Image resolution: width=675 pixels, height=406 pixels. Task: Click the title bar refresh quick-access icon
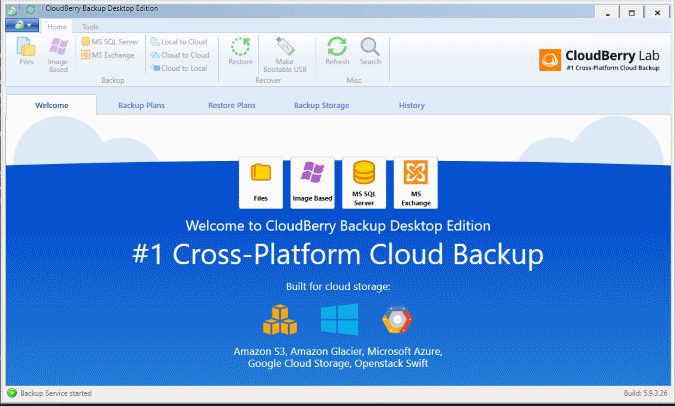[30, 9]
